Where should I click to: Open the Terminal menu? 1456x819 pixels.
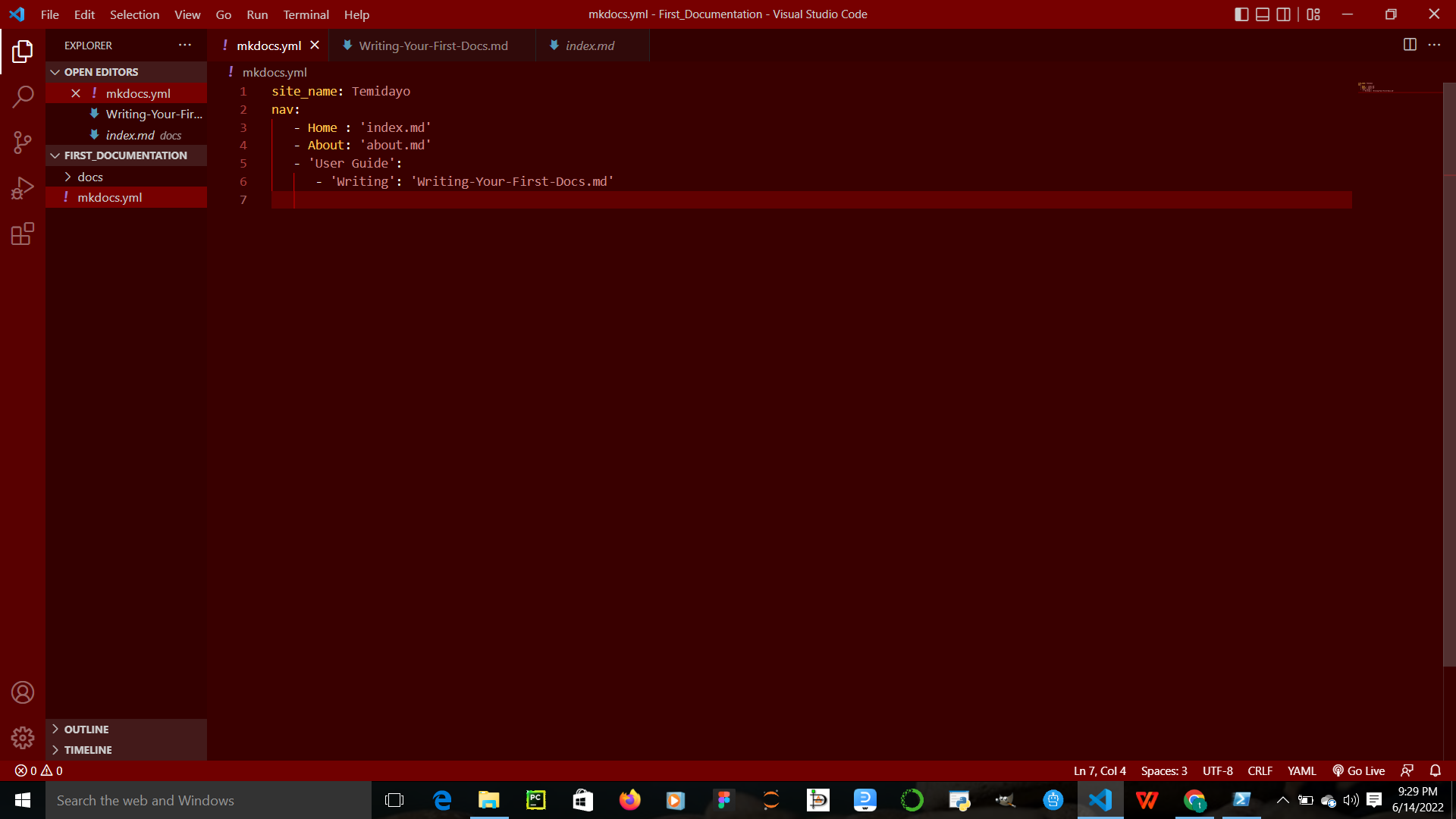click(306, 14)
